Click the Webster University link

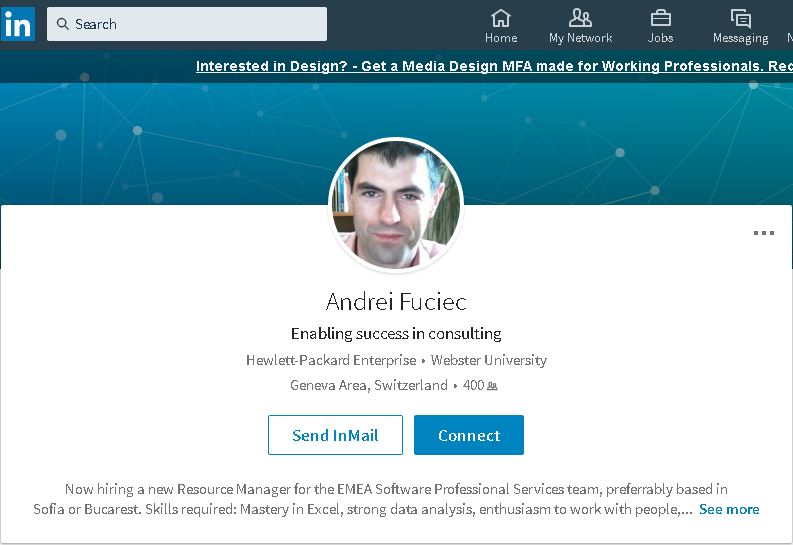click(489, 360)
